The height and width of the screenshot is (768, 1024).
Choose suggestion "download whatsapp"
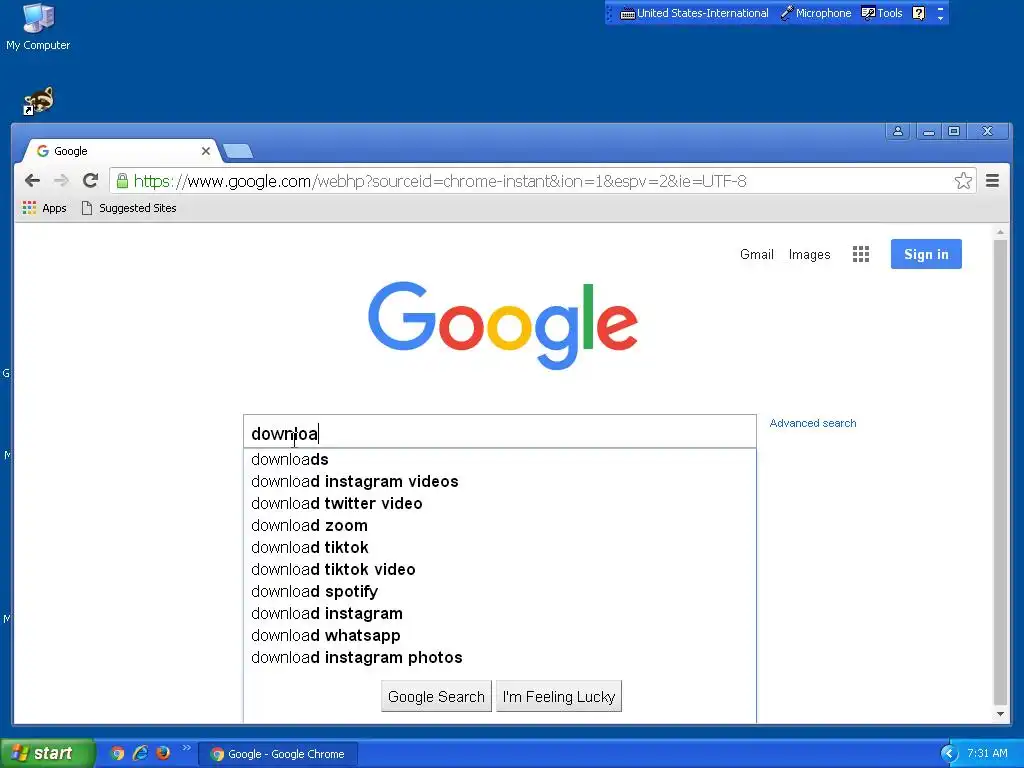pyautogui.click(x=500, y=635)
